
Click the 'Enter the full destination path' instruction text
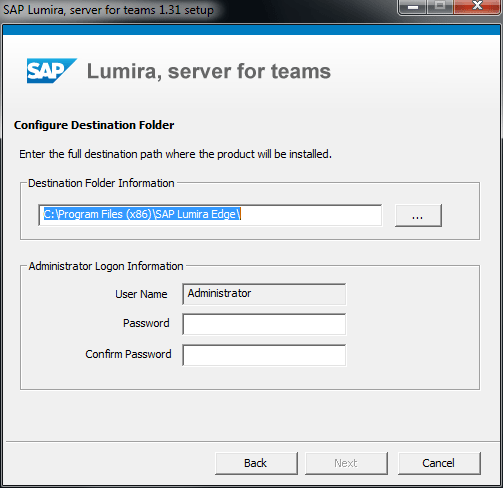click(175, 154)
